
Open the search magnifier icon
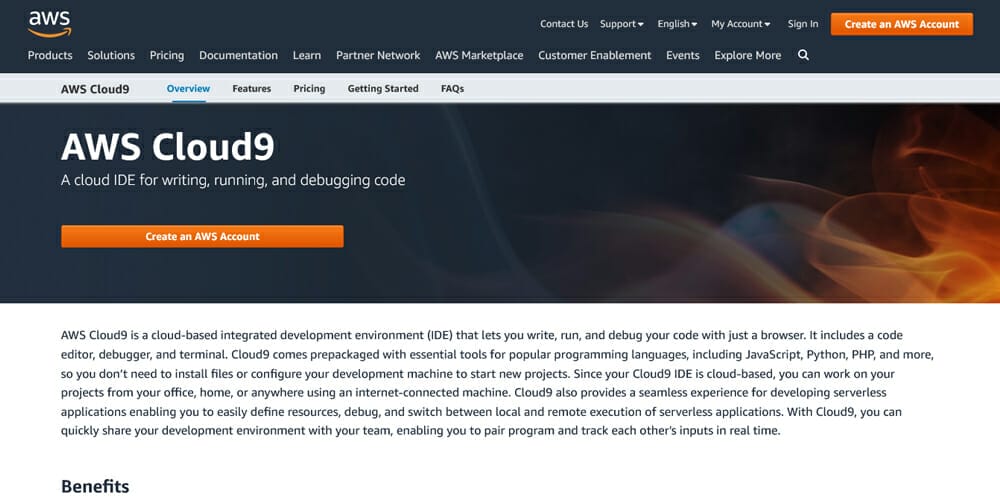[x=803, y=55]
